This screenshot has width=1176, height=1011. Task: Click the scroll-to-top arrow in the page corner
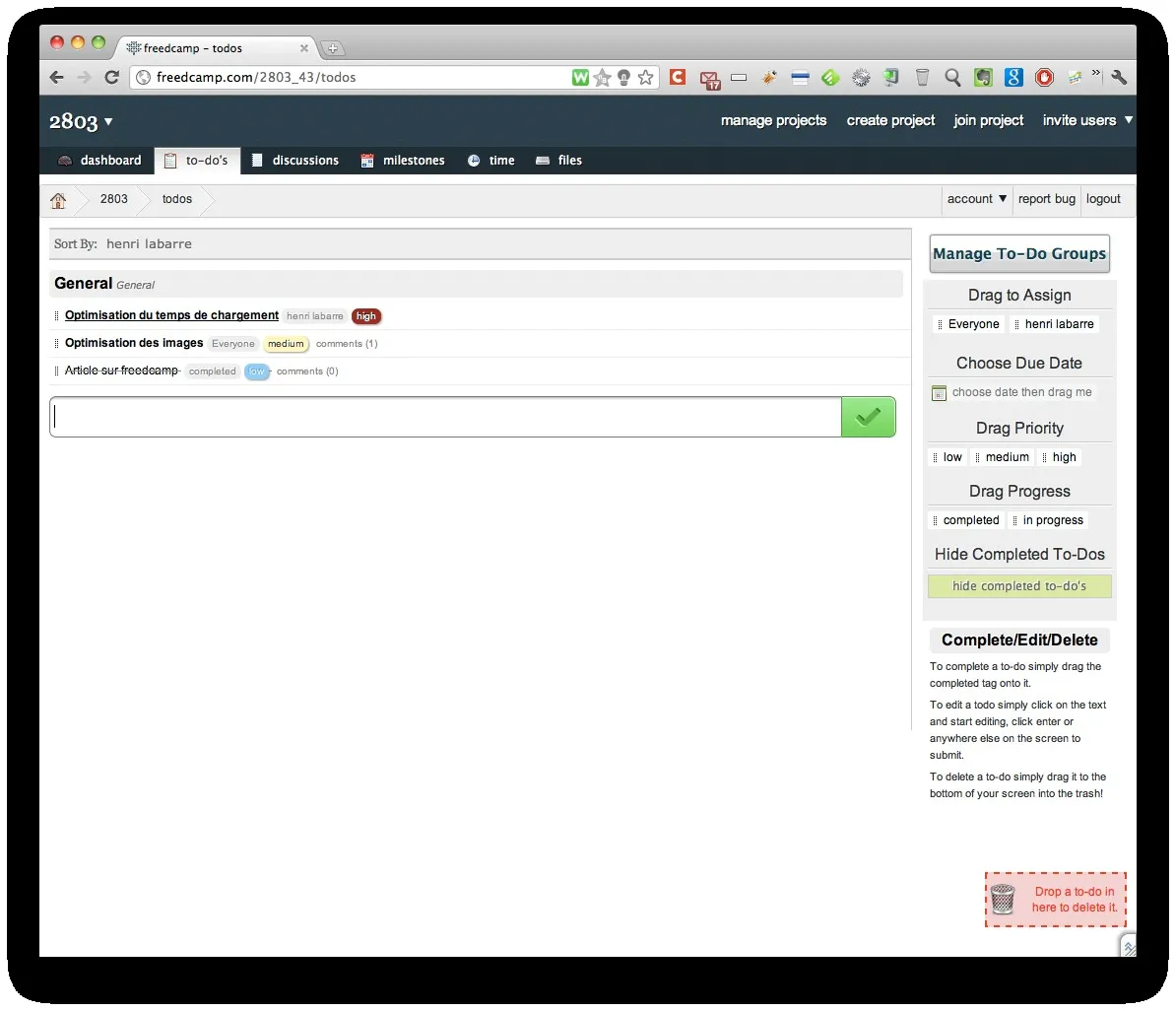(x=1128, y=946)
